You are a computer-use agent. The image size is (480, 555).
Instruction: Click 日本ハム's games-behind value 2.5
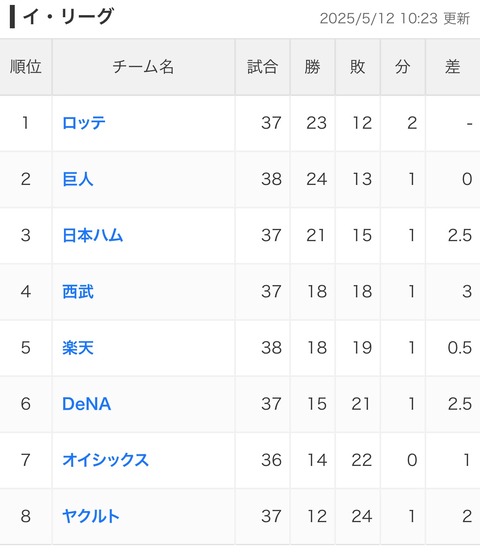(460, 235)
